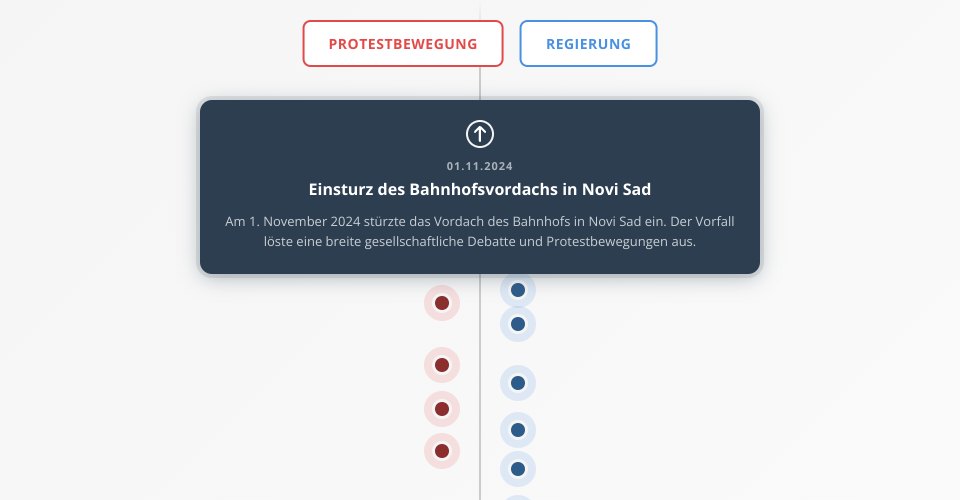Screen dimensions: 960x500
Task: Click the partially visible blue marker at bottom edge
Action: coord(518,497)
